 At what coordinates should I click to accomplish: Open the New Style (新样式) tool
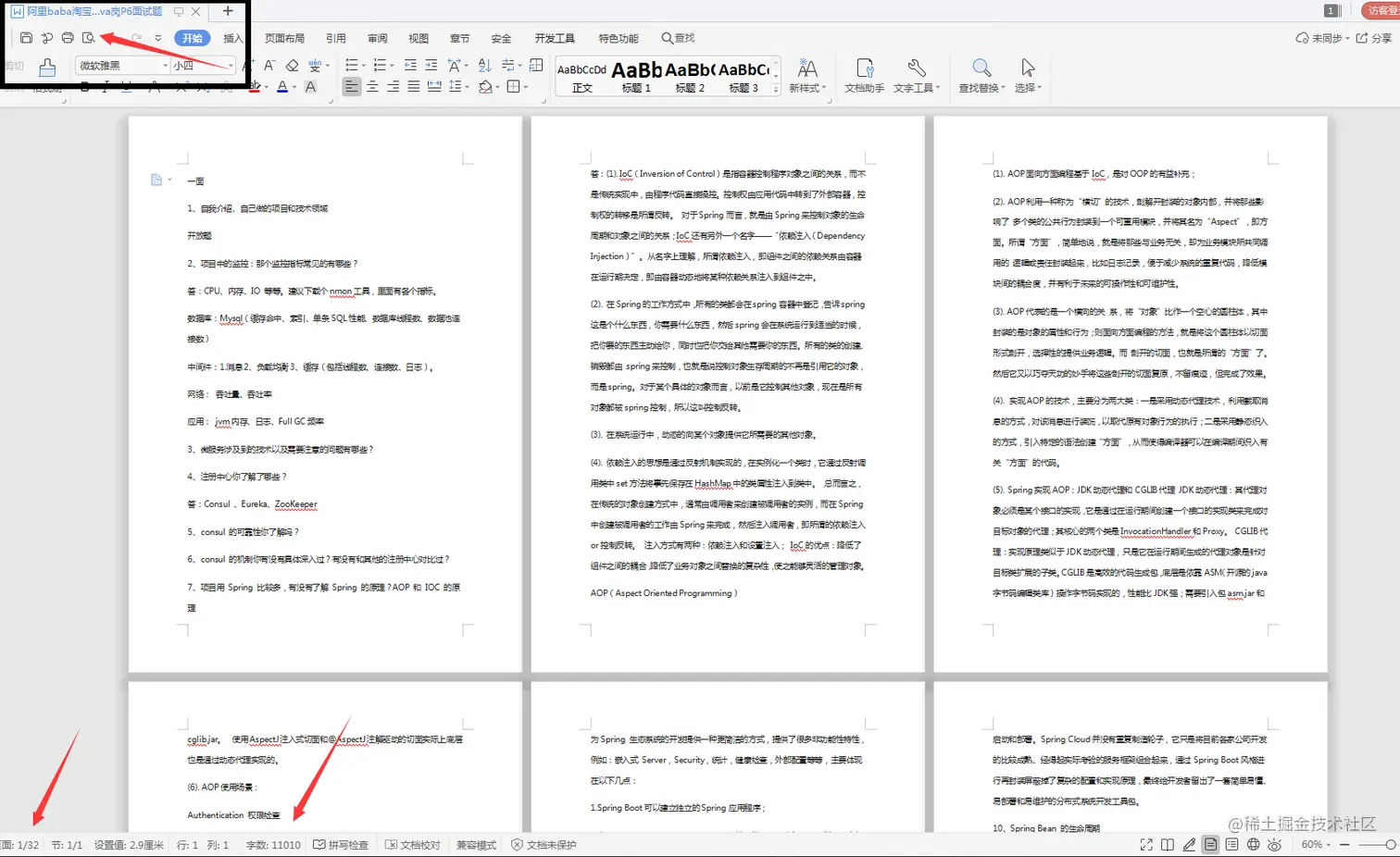click(807, 75)
